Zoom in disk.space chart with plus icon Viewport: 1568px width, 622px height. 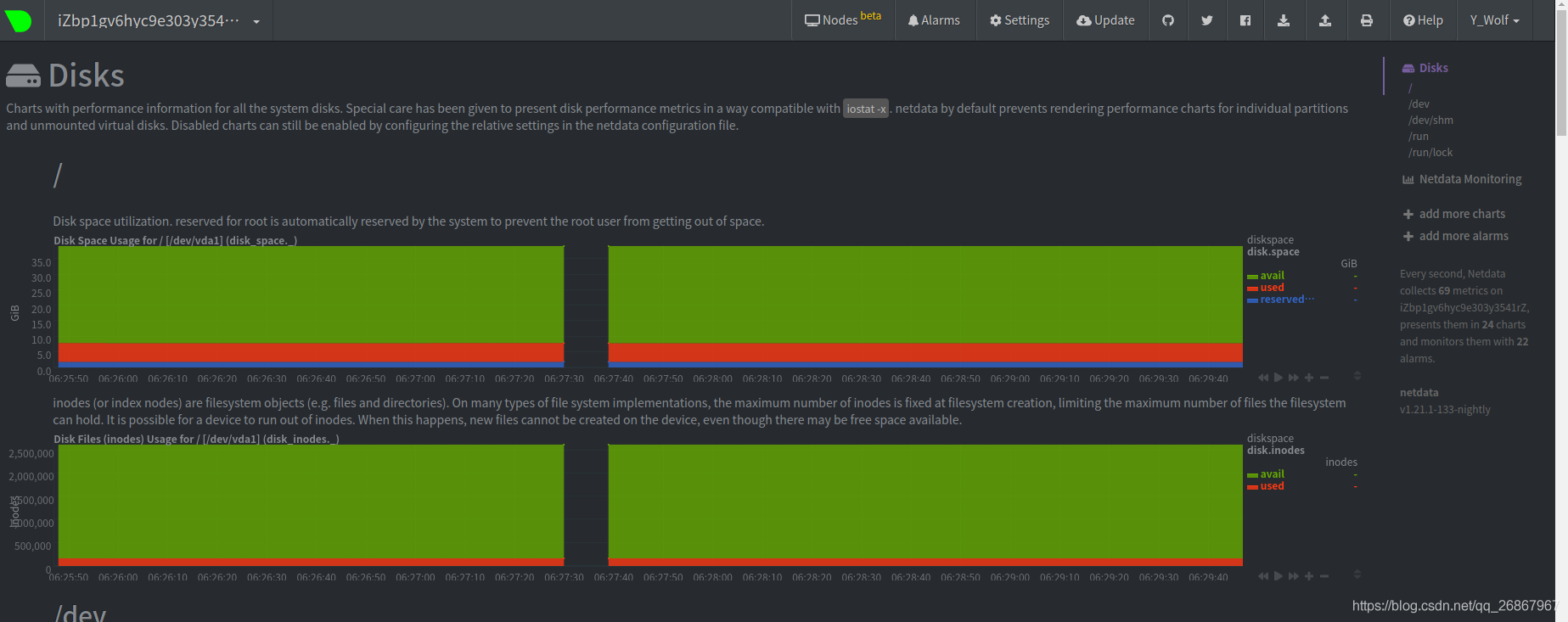click(x=1309, y=378)
